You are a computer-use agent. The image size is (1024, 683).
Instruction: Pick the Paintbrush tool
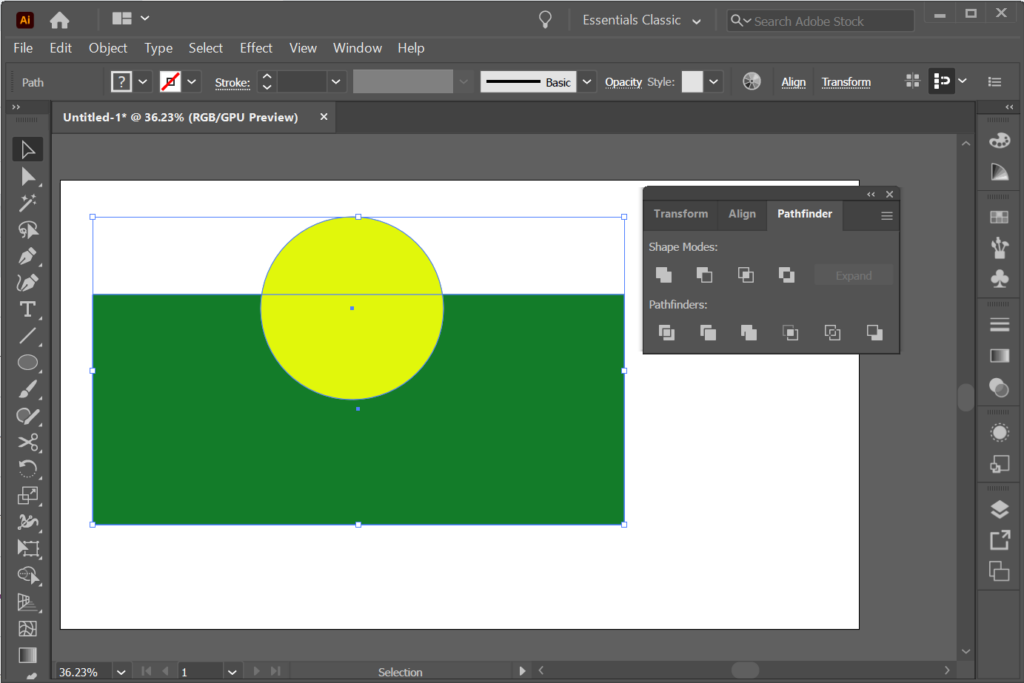coord(27,389)
